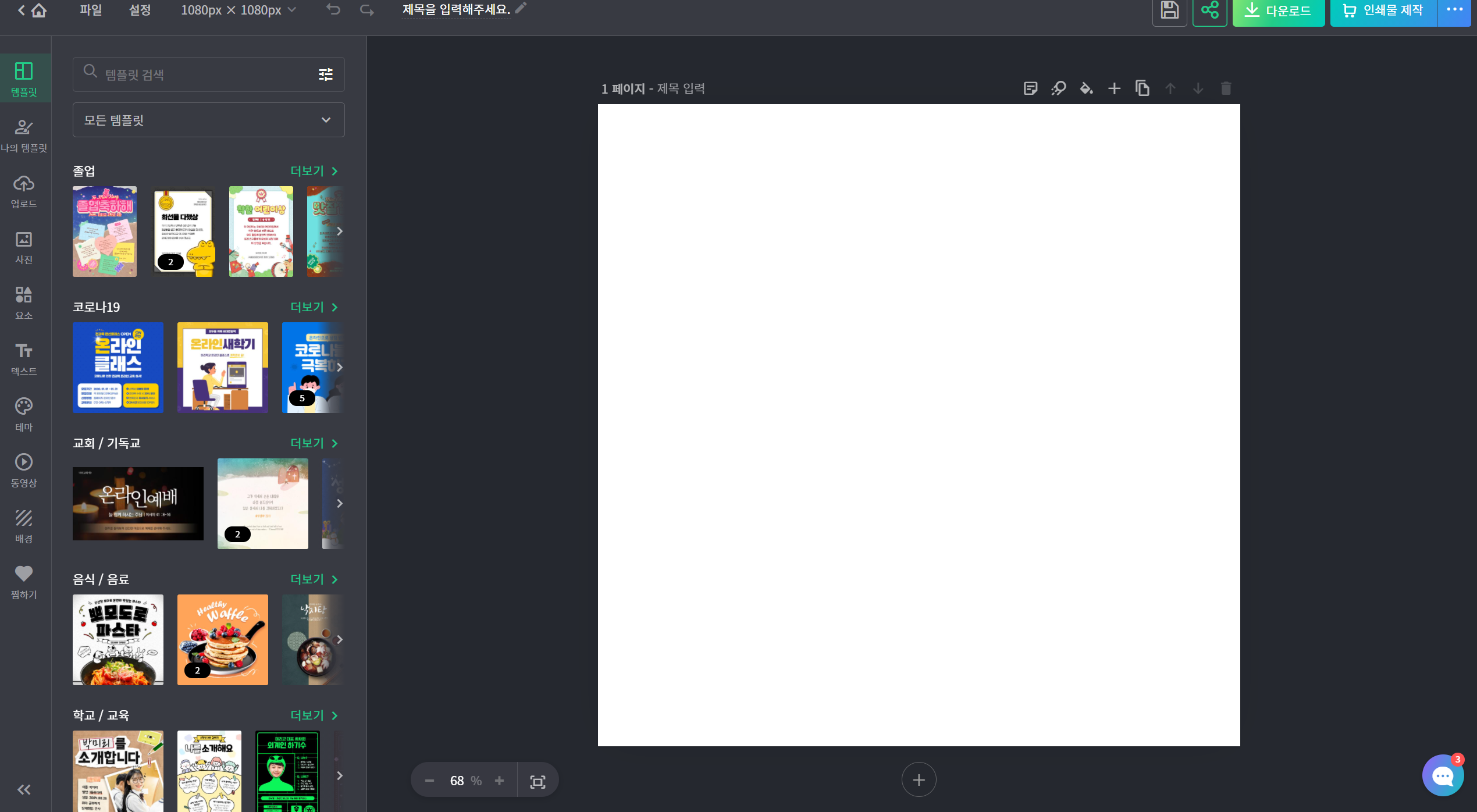
Task: Open the Elements (요소) sidebar panel
Action: click(x=24, y=302)
